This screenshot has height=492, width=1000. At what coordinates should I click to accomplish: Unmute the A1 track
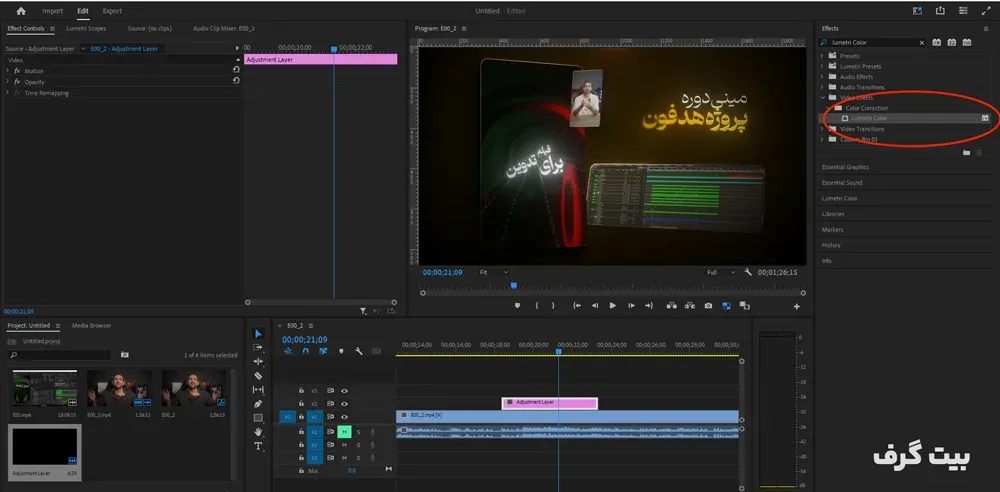(x=344, y=432)
